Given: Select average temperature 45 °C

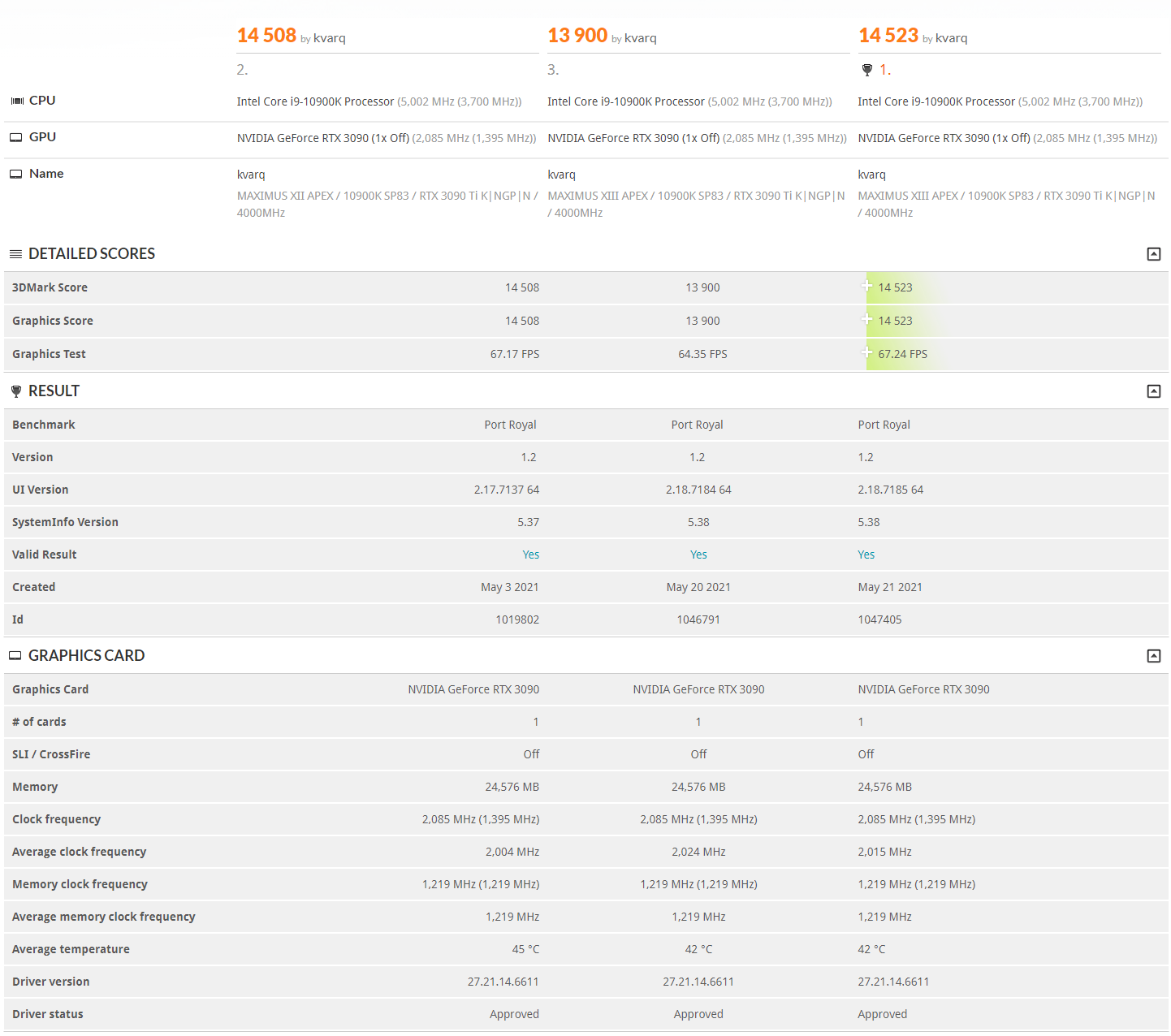Looking at the screenshot, I should (x=525, y=949).
